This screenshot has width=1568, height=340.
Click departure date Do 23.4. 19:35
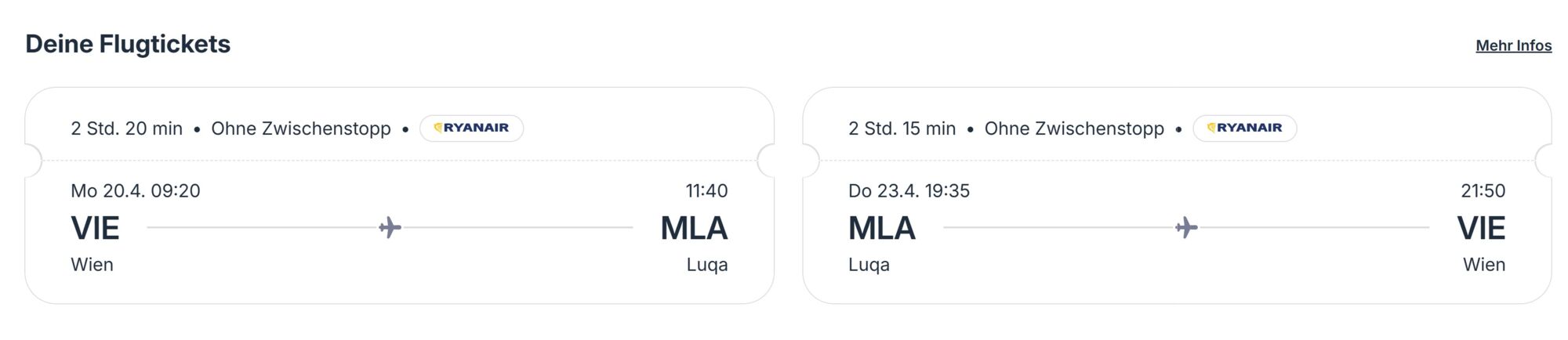point(909,190)
